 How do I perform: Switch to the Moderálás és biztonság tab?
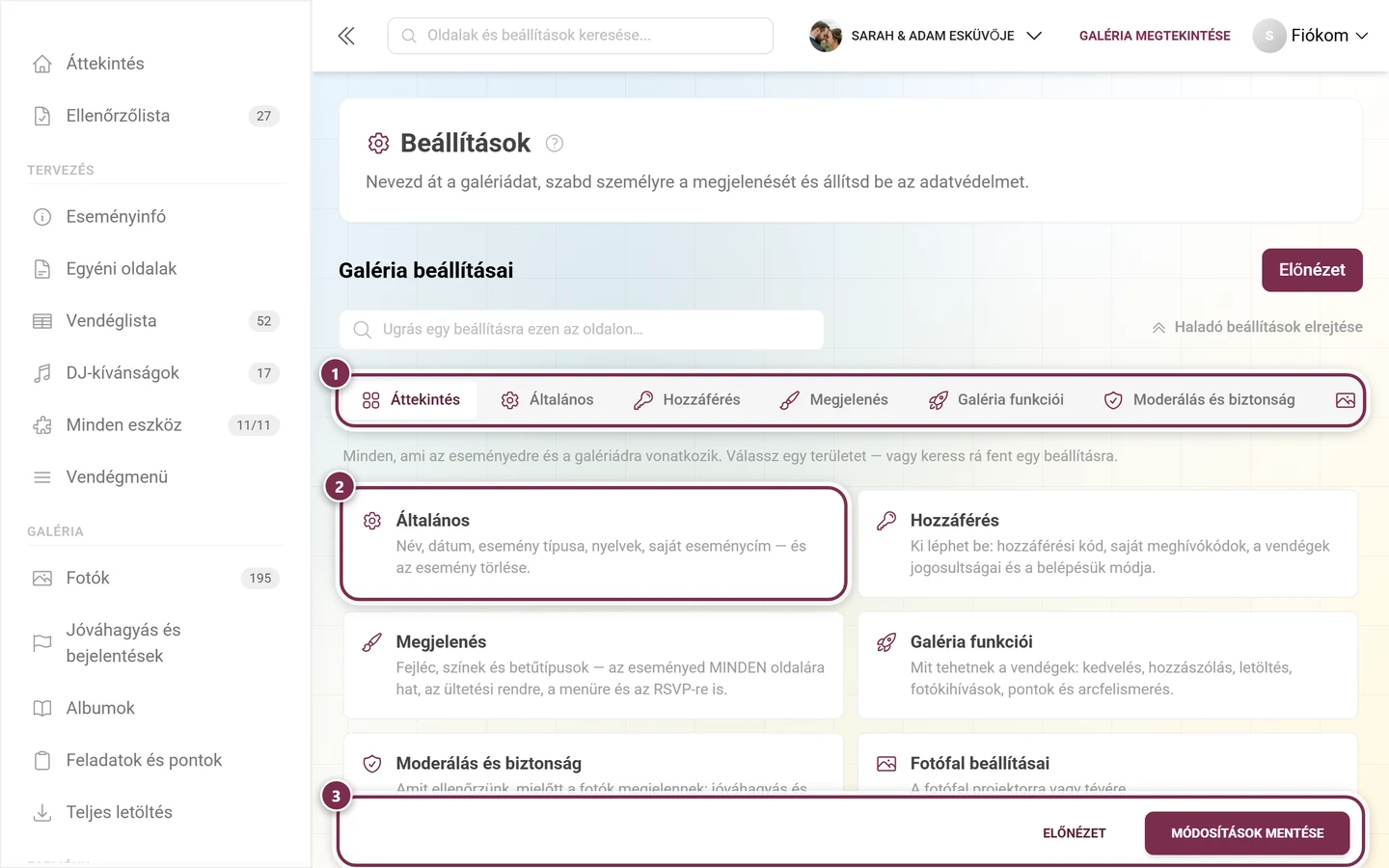1200,400
